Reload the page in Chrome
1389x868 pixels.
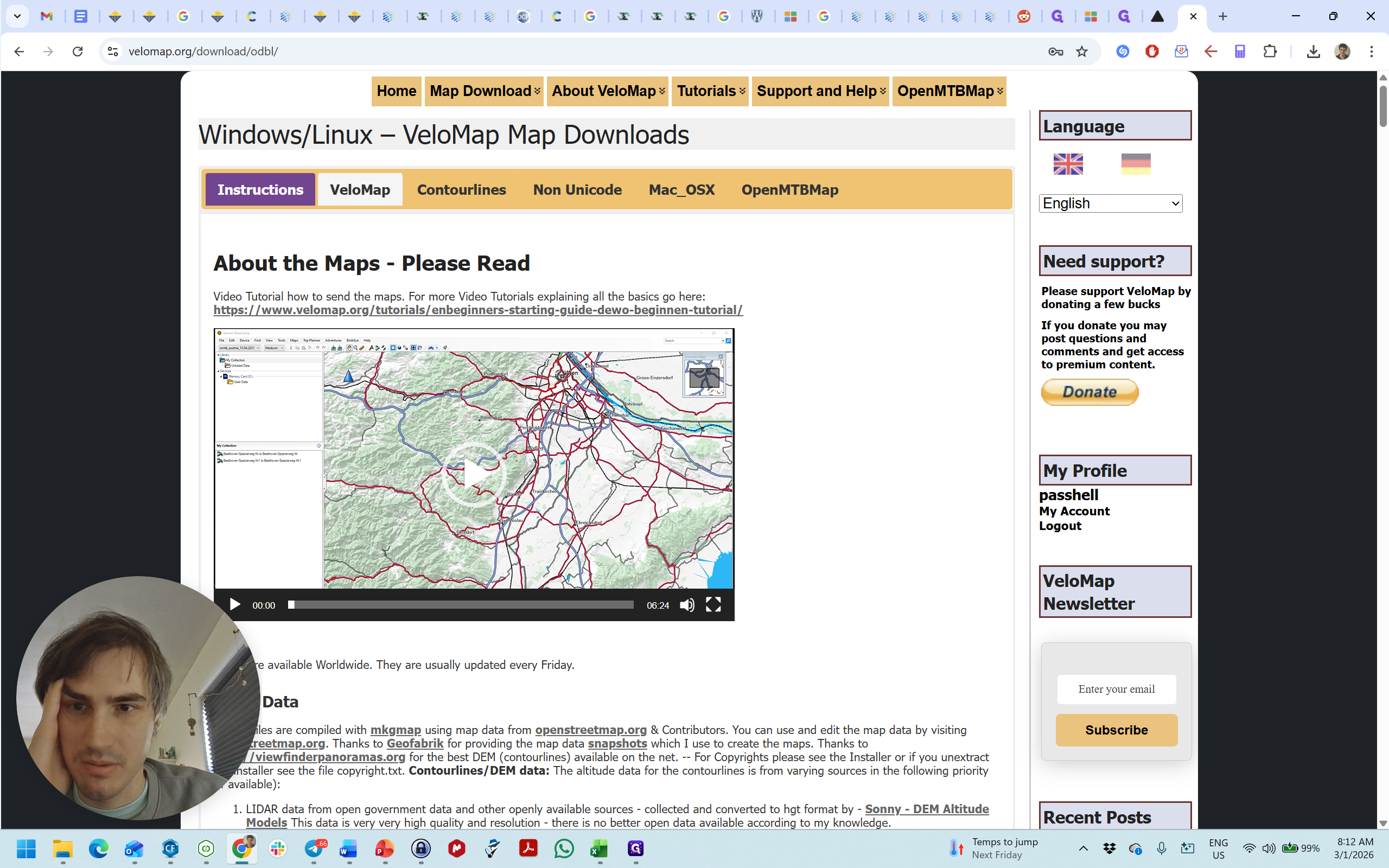coord(78,52)
